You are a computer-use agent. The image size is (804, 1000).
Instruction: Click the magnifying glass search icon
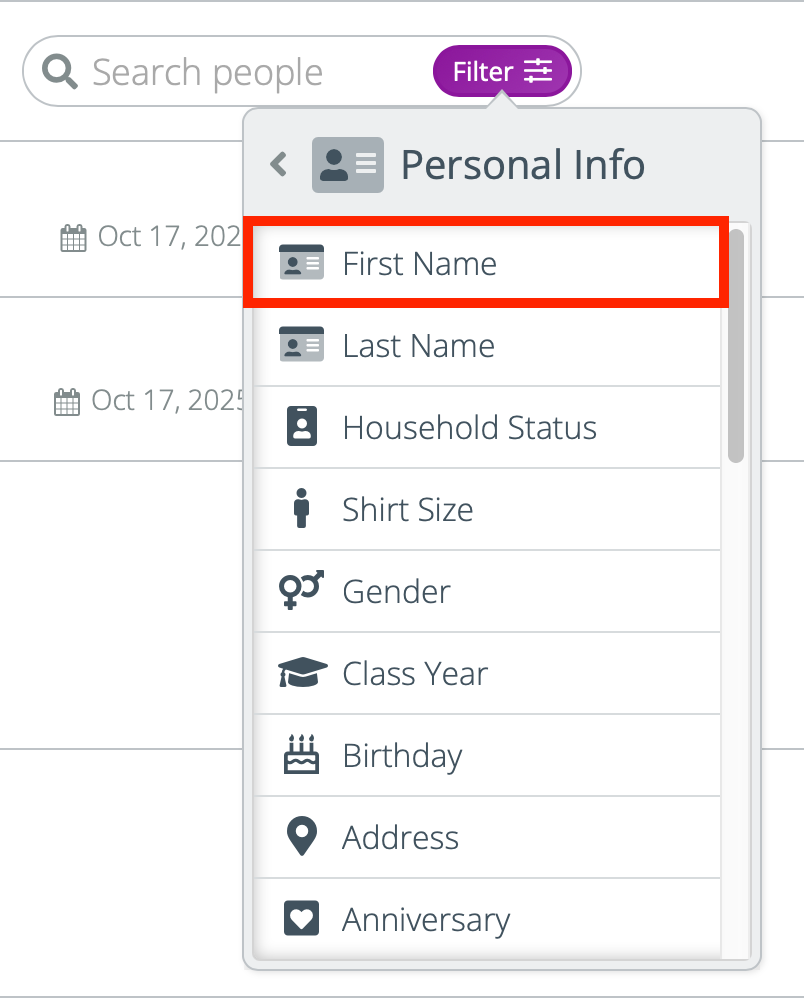tap(59, 71)
